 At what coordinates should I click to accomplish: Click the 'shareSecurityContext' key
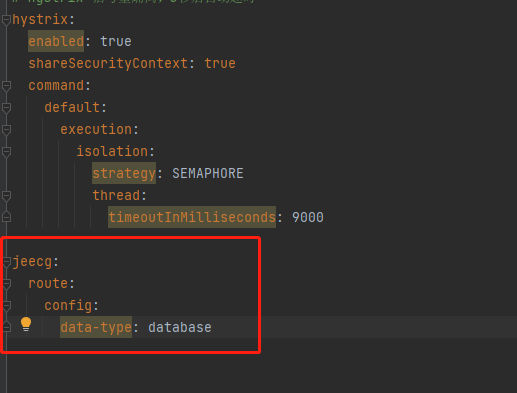coord(108,63)
